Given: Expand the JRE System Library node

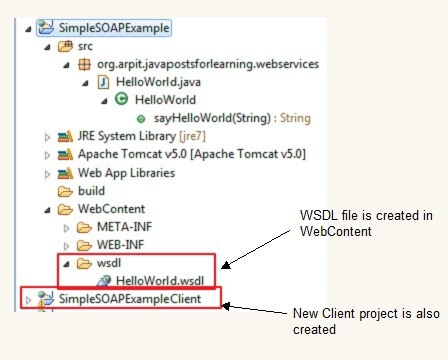Looking at the screenshot, I should coord(47,137).
